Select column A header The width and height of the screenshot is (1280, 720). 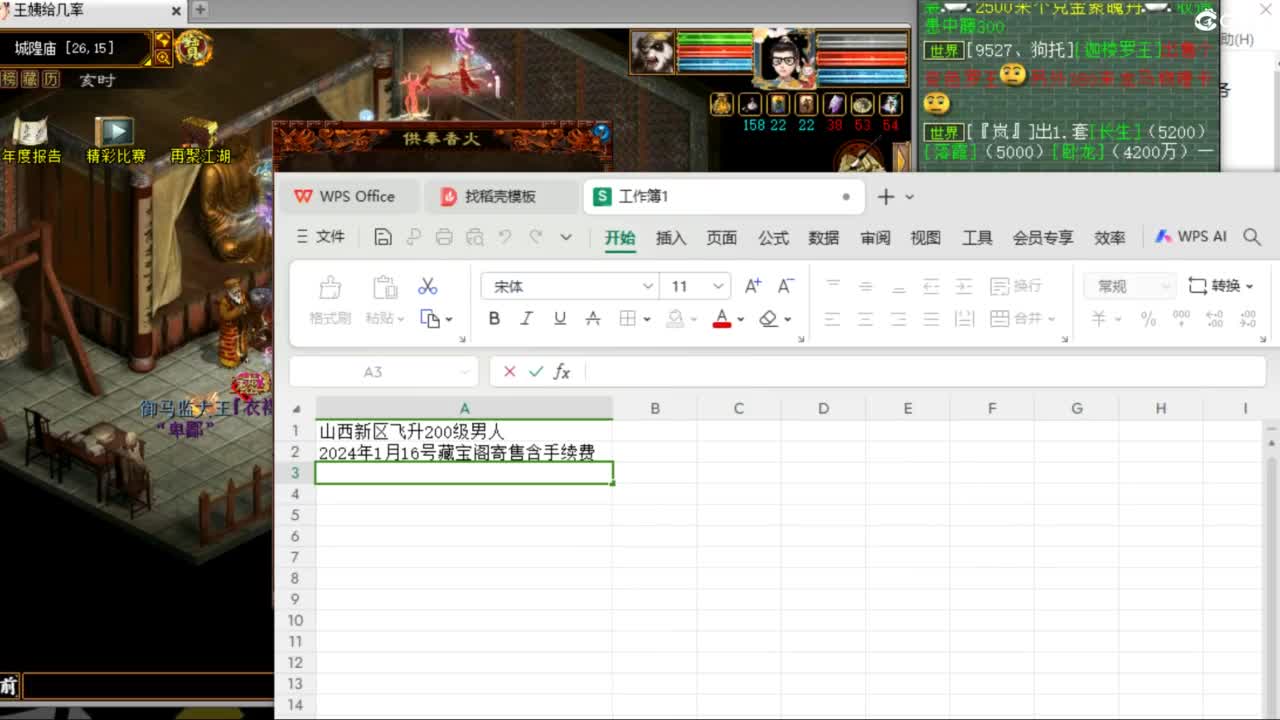(x=464, y=409)
